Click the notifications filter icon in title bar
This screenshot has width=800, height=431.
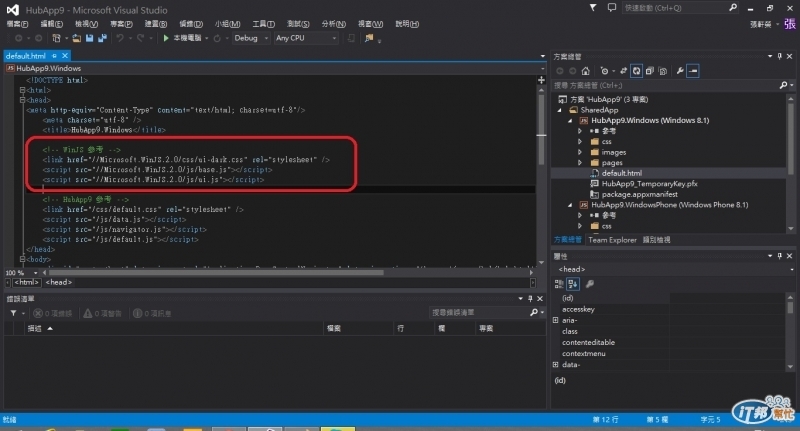tap(593, 8)
